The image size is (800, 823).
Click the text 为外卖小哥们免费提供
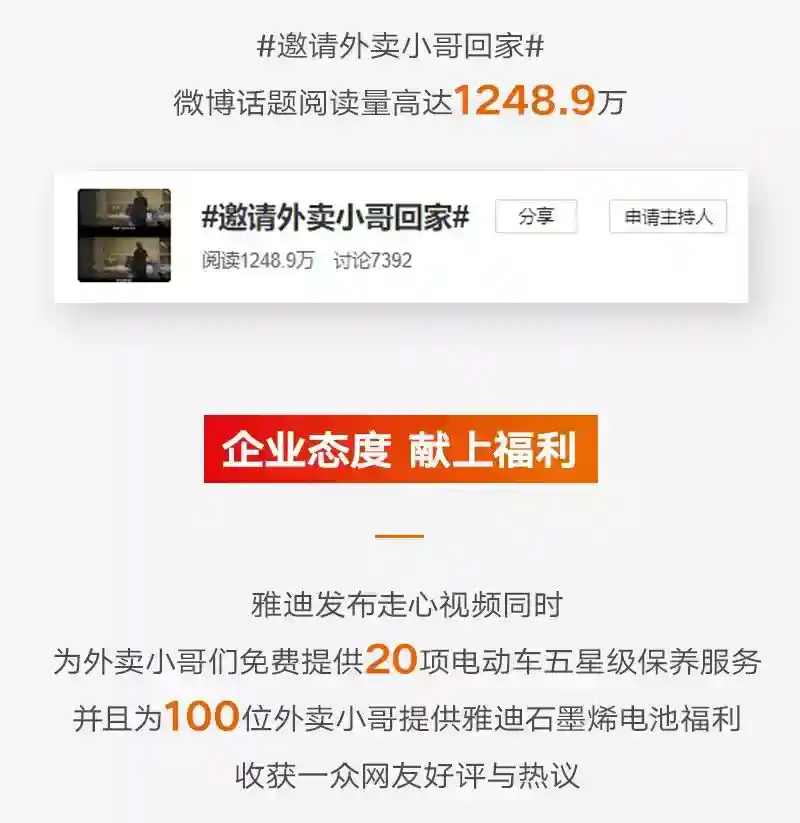(208, 661)
